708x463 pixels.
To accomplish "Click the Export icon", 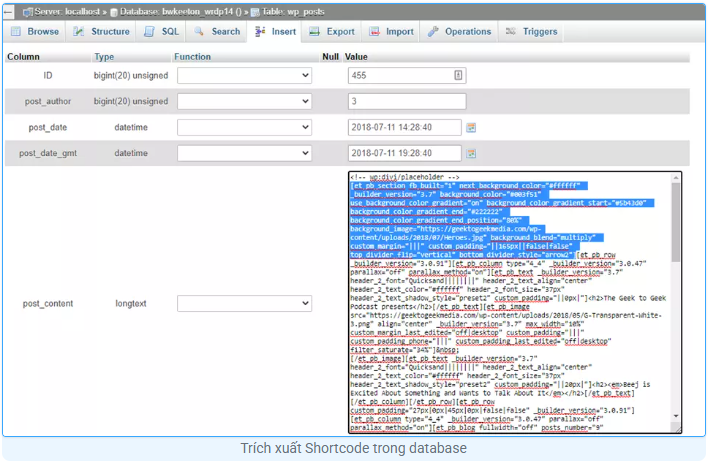I will 315,31.
